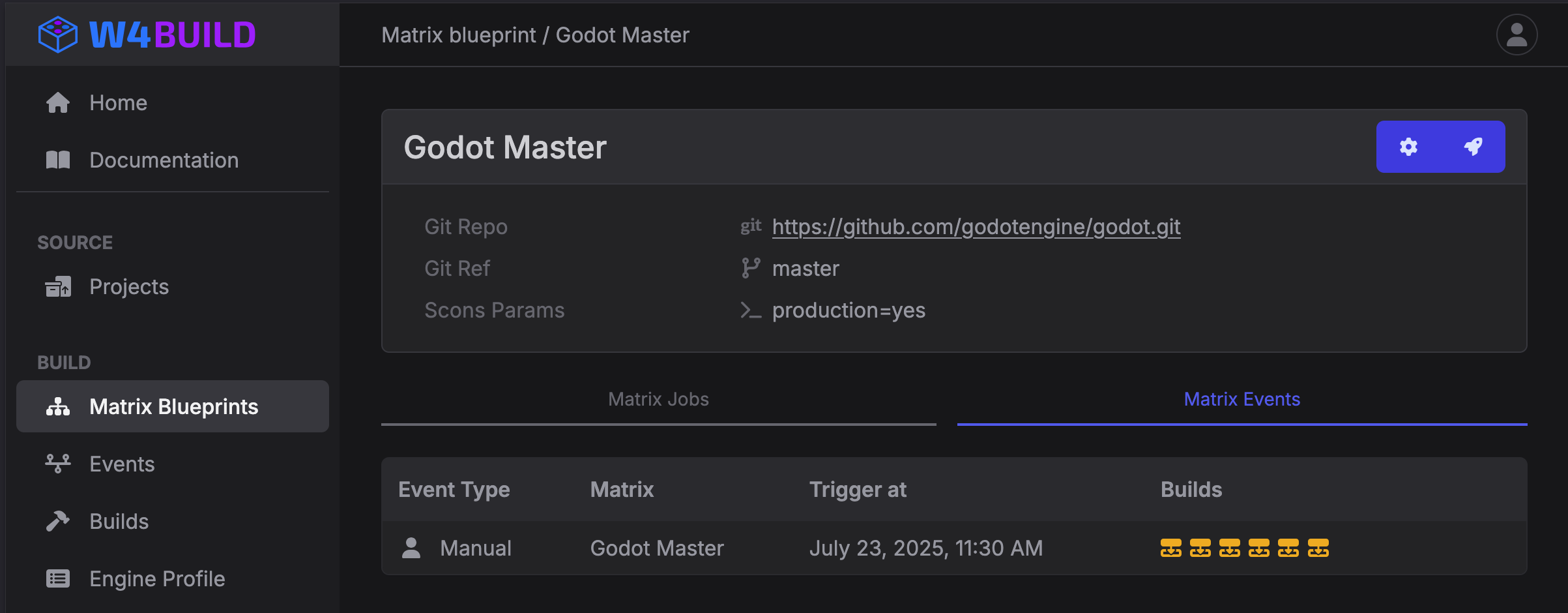
Task: Click the master git ref value
Action: click(806, 268)
